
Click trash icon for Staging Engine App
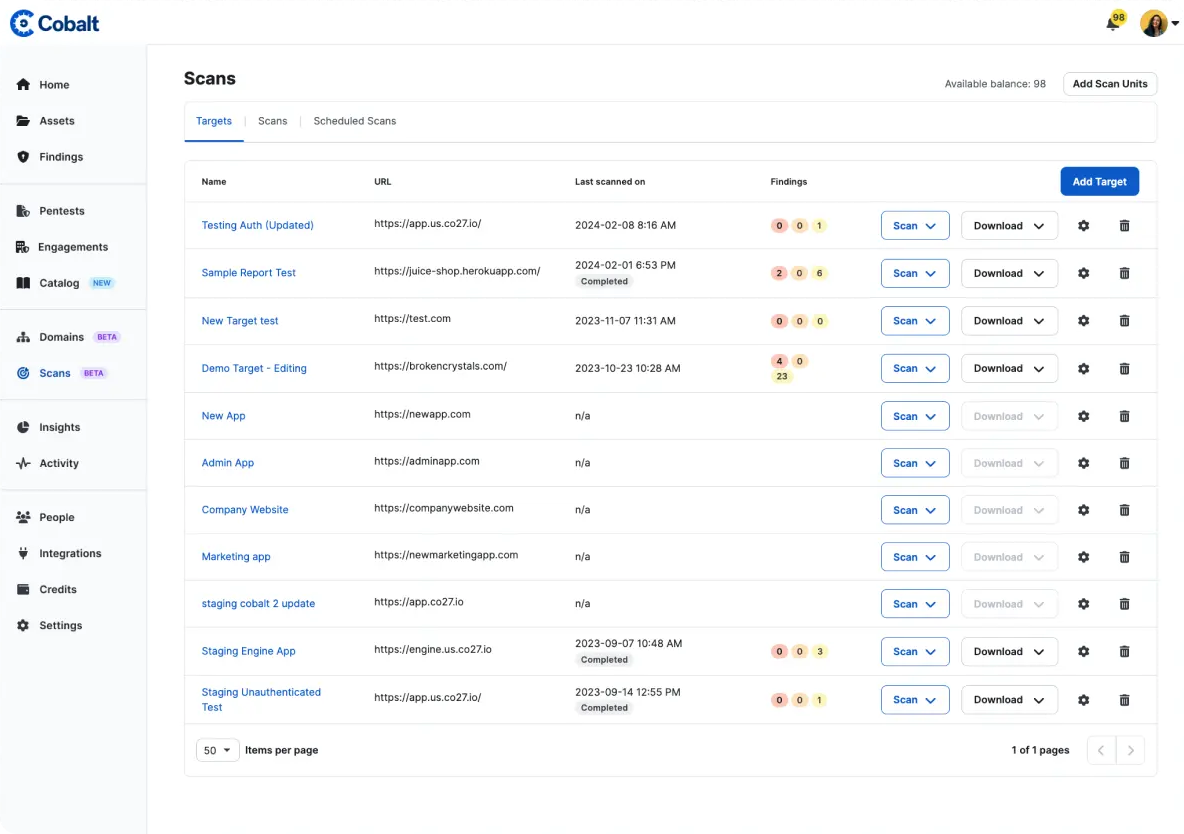point(1124,651)
